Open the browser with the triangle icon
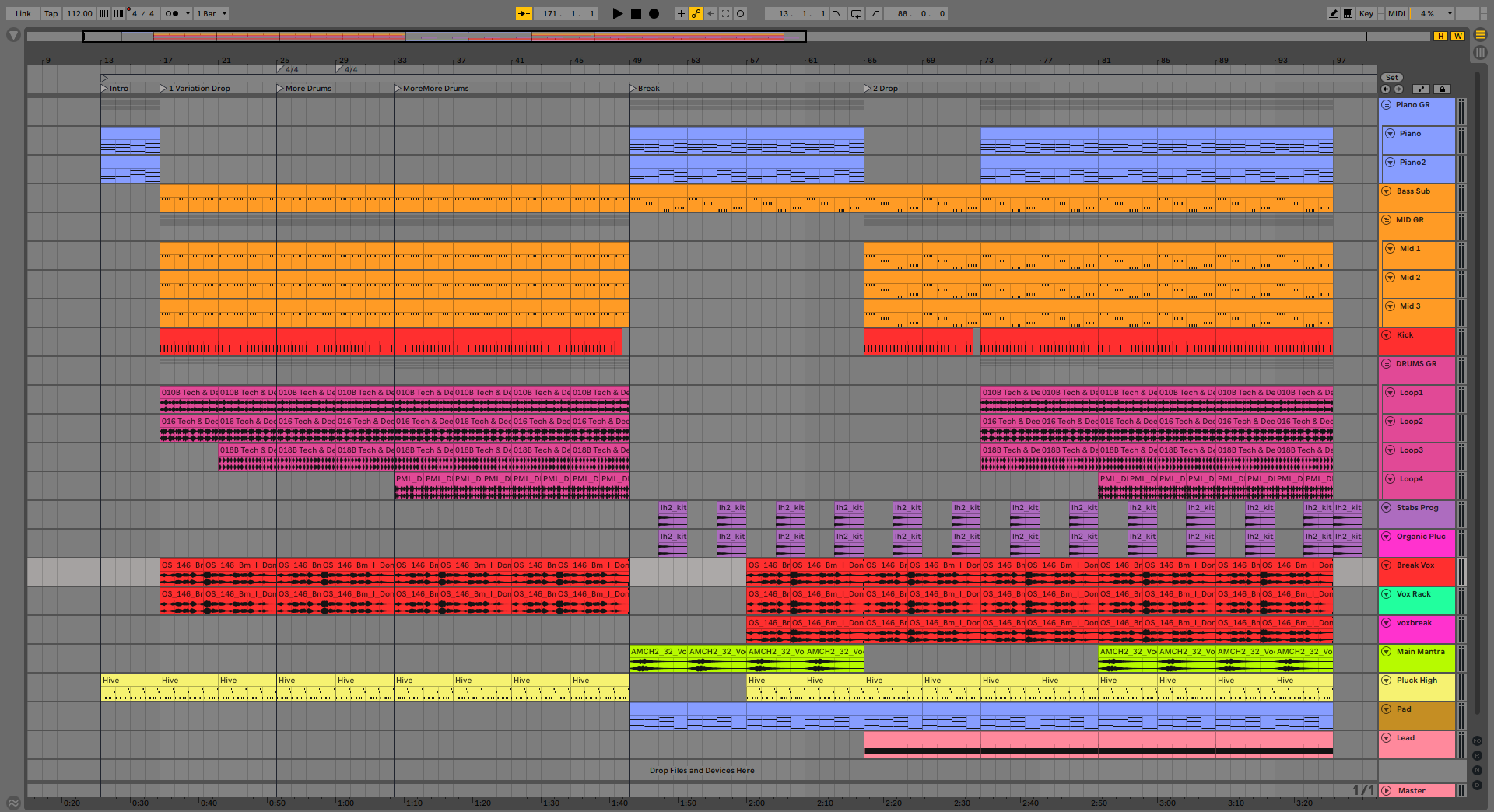The image size is (1494, 812). click(x=13, y=35)
